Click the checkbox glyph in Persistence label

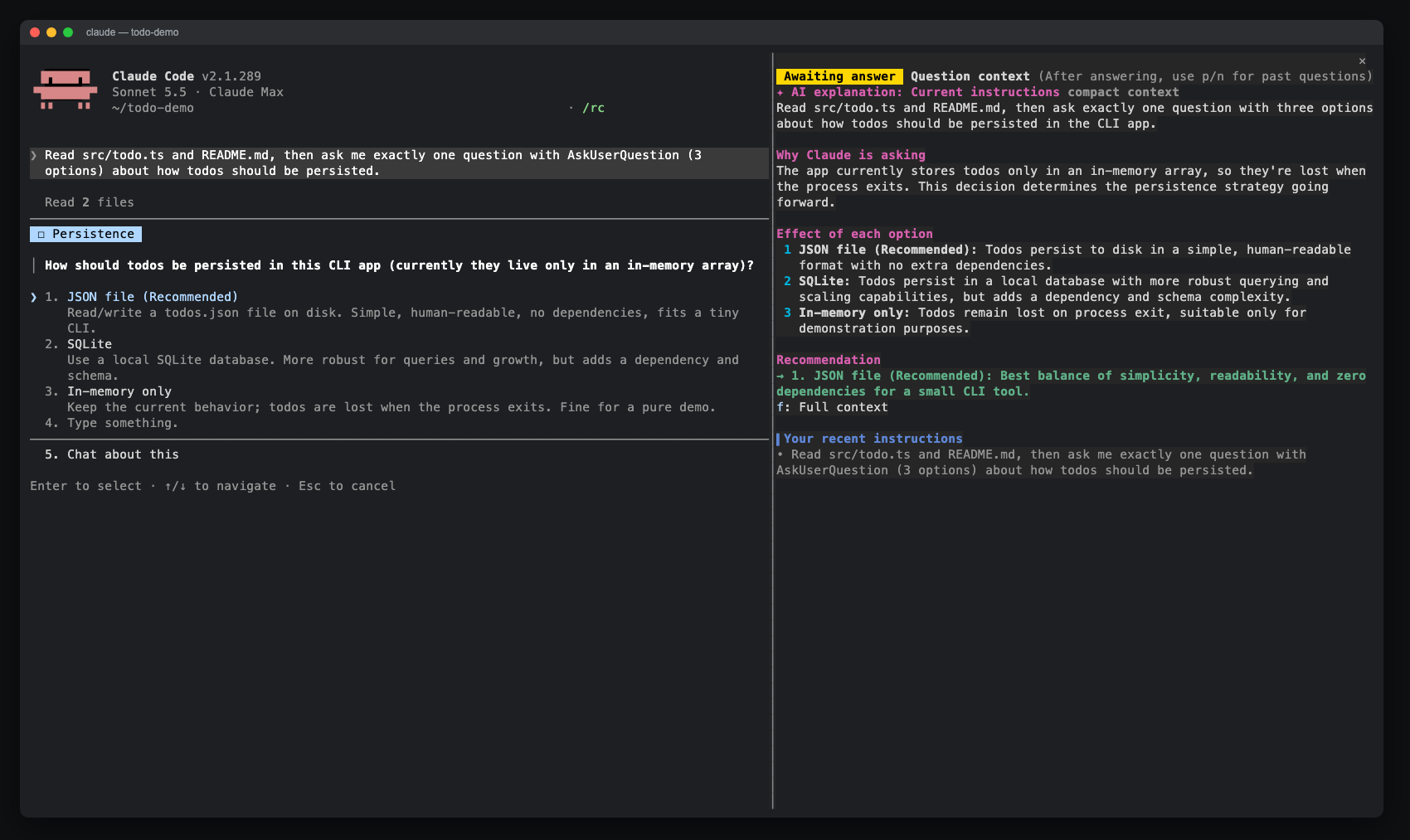click(41, 235)
